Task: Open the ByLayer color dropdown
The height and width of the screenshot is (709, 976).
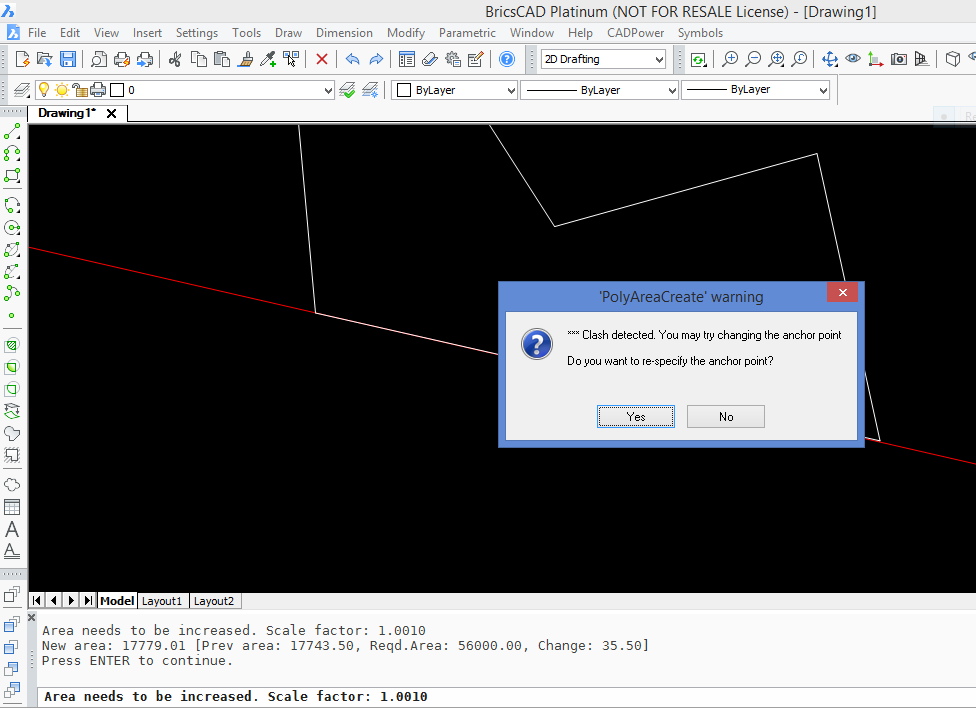Action: point(455,90)
